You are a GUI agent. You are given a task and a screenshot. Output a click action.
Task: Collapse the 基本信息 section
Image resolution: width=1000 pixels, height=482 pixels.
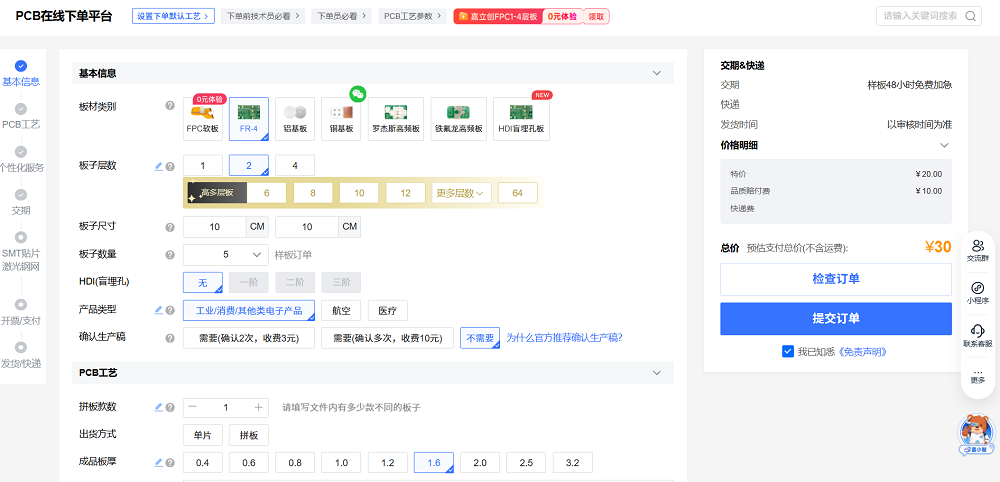coord(657,73)
